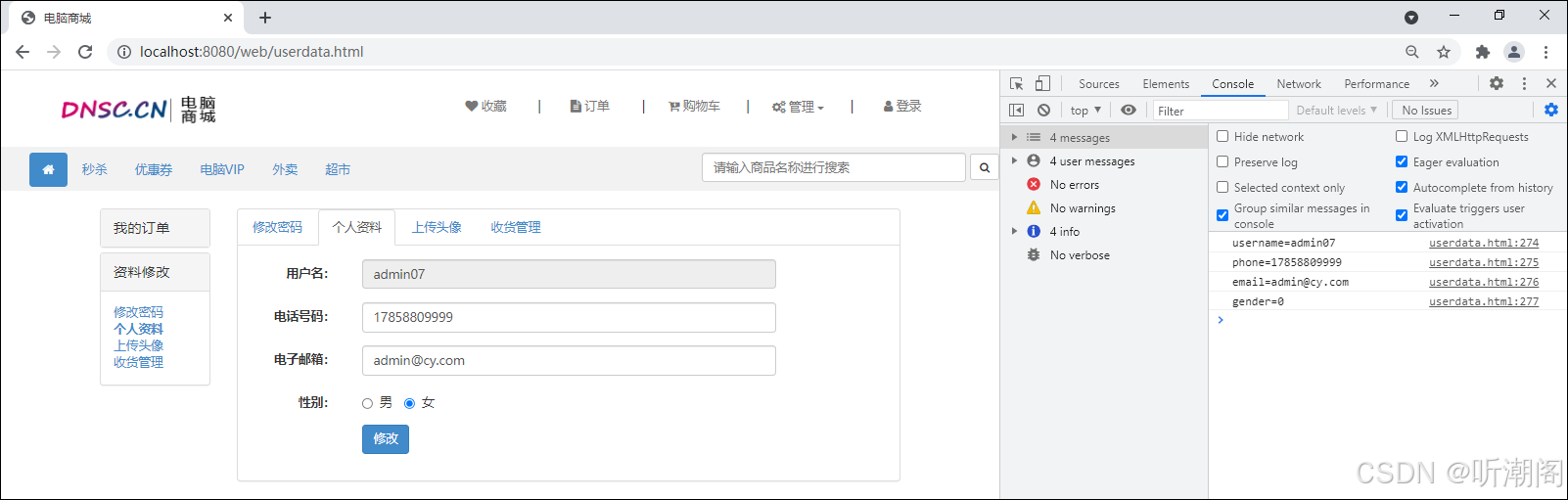Enable Hide network checkbox
Screen dimensions: 1568x500
[x=1222, y=136]
